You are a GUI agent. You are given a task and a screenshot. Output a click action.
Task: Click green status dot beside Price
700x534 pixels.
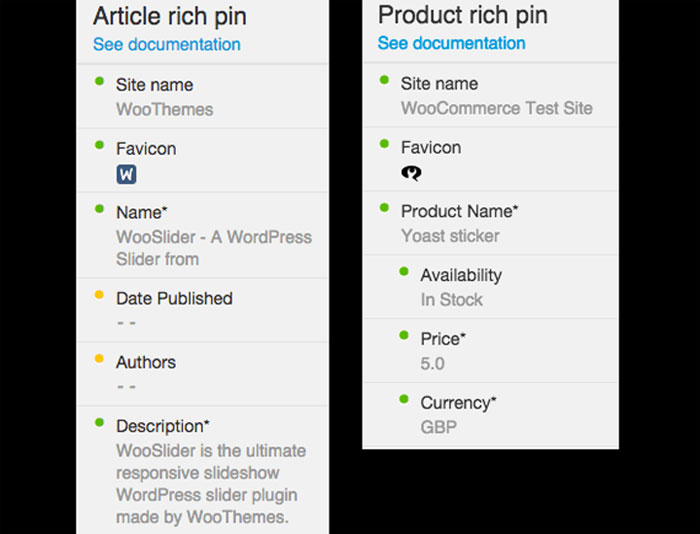[x=404, y=335]
